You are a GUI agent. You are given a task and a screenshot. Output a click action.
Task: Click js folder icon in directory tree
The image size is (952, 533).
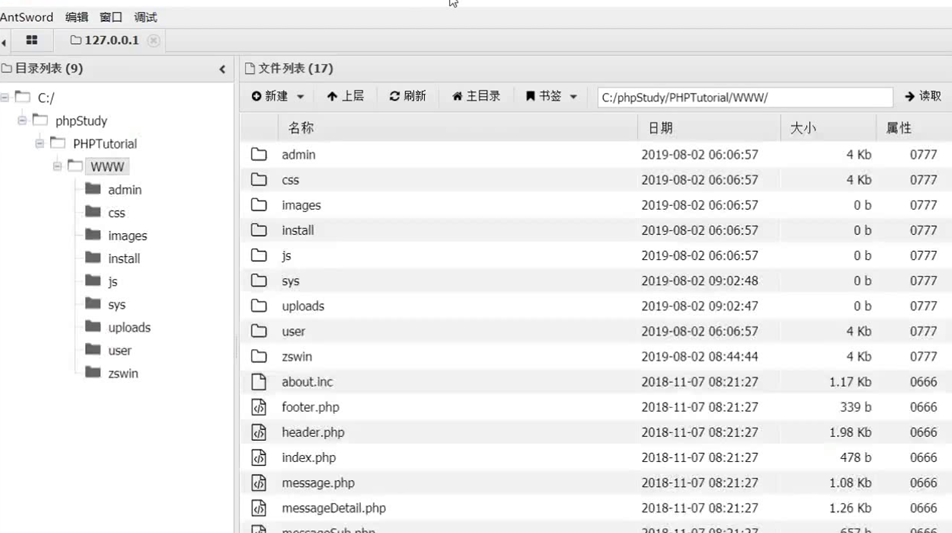(93, 280)
